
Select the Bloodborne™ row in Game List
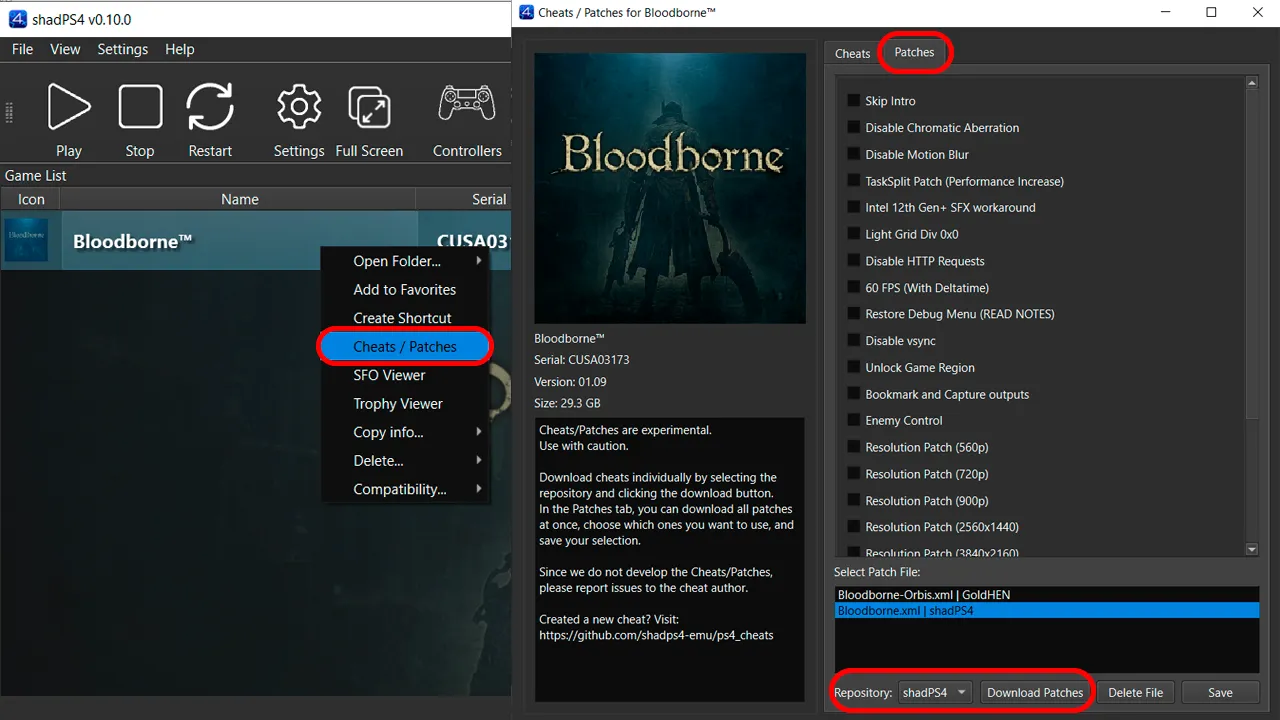click(x=256, y=240)
